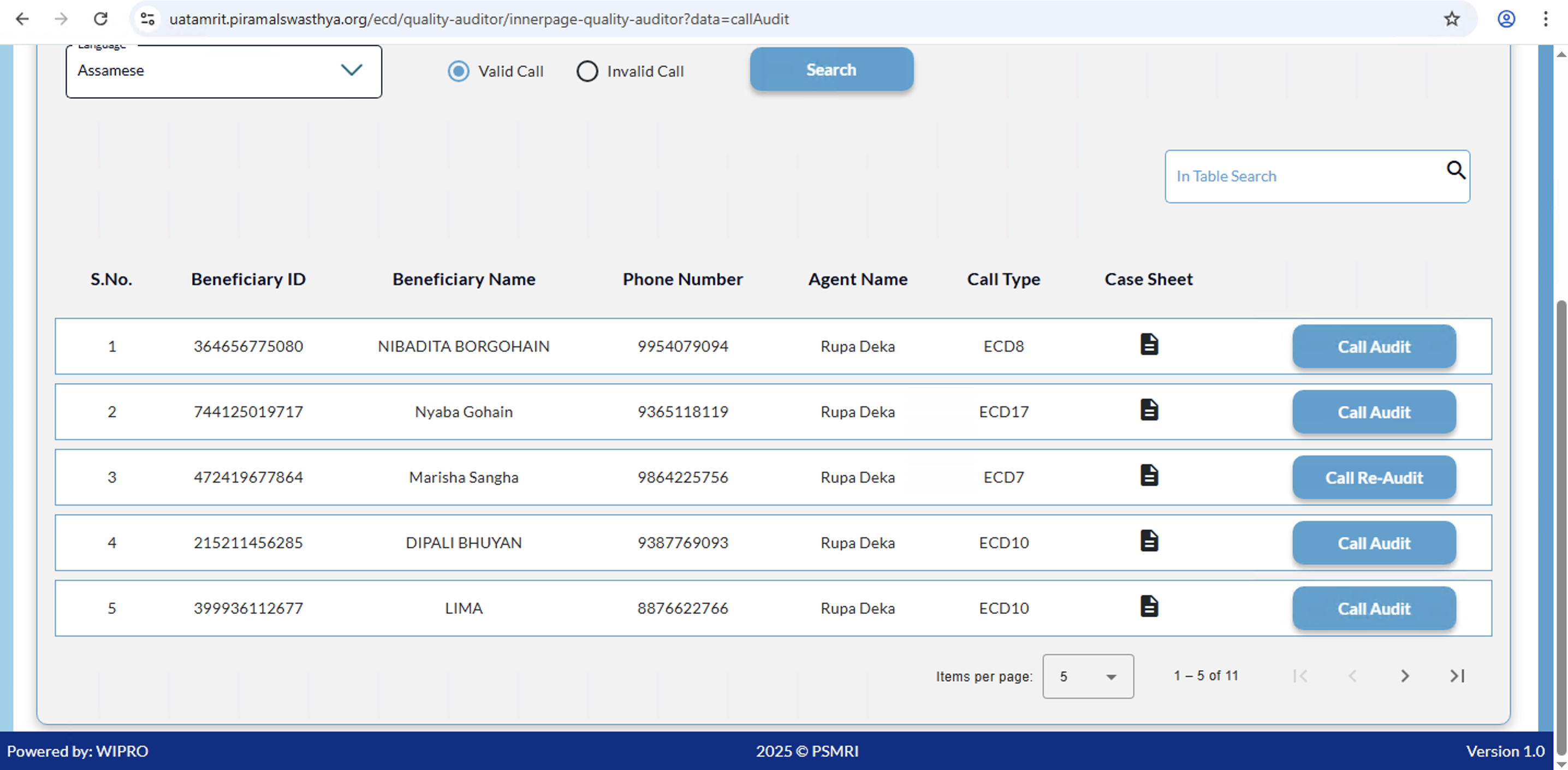Screen dimensions: 1568x770
Task: Click the Search button
Action: (831, 69)
